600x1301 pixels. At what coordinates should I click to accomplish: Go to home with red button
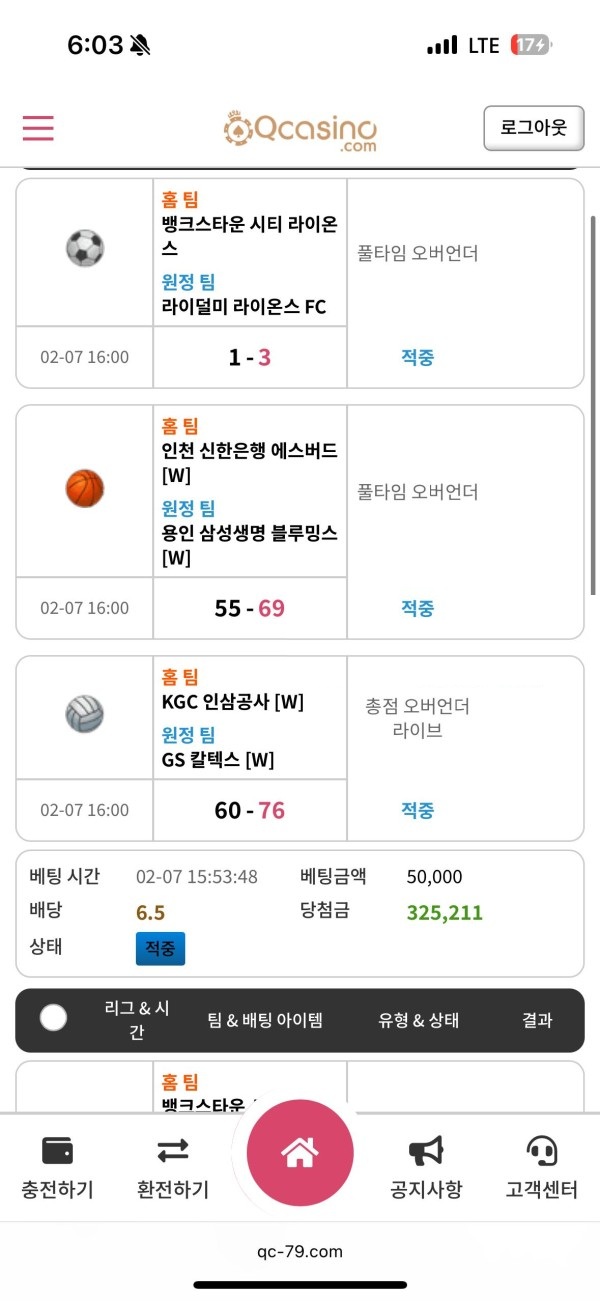pyautogui.click(x=300, y=1153)
